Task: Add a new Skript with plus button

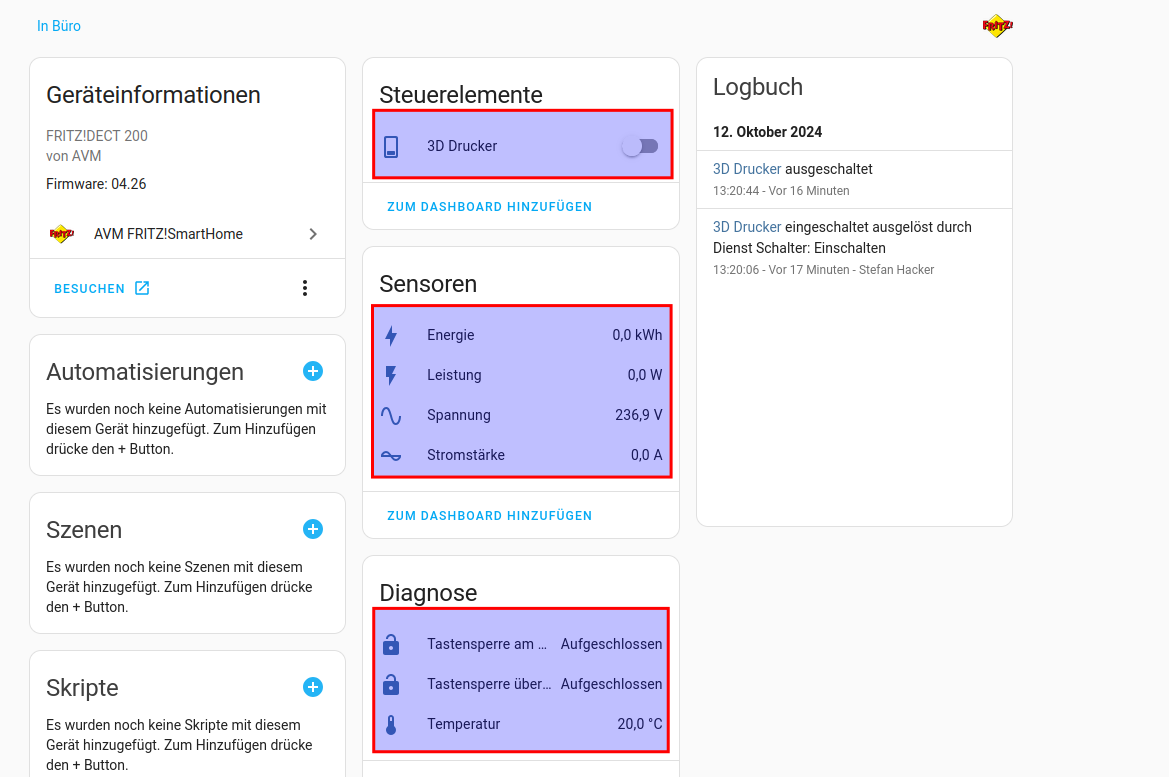Action: click(x=313, y=687)
